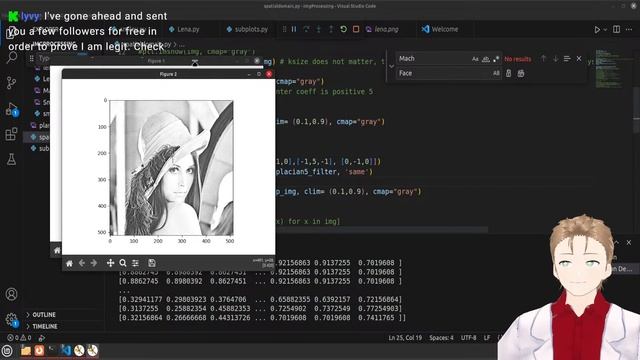Open dropdown next to Run button
The height and width of the screenshot is (360, 640).
605,29
